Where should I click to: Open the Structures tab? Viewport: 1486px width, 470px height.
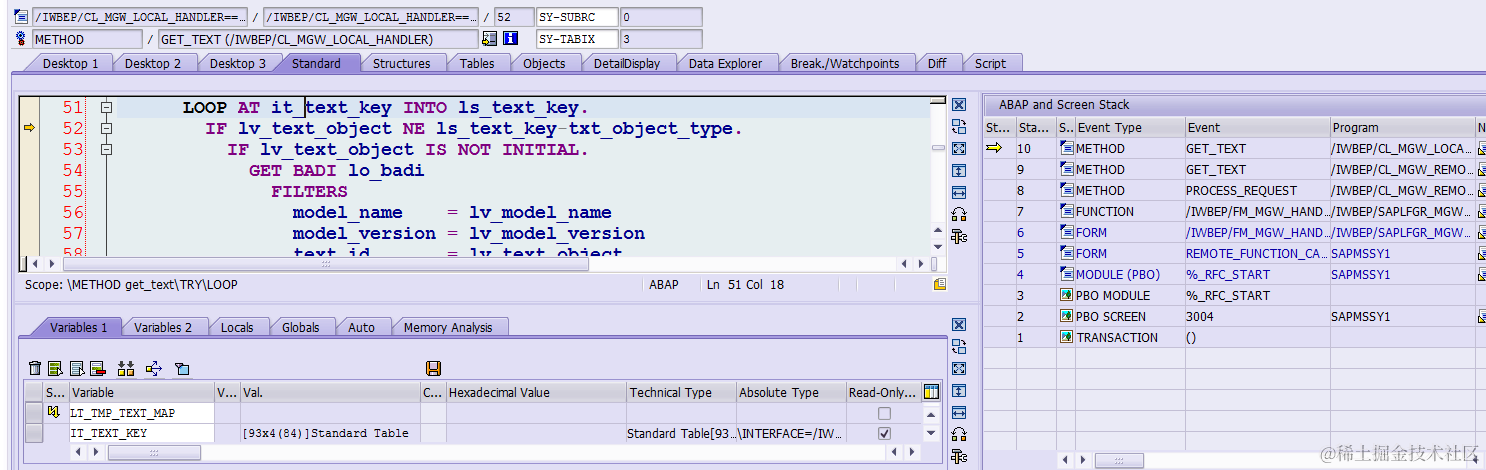pyautogui.click(x=402, y=63)
